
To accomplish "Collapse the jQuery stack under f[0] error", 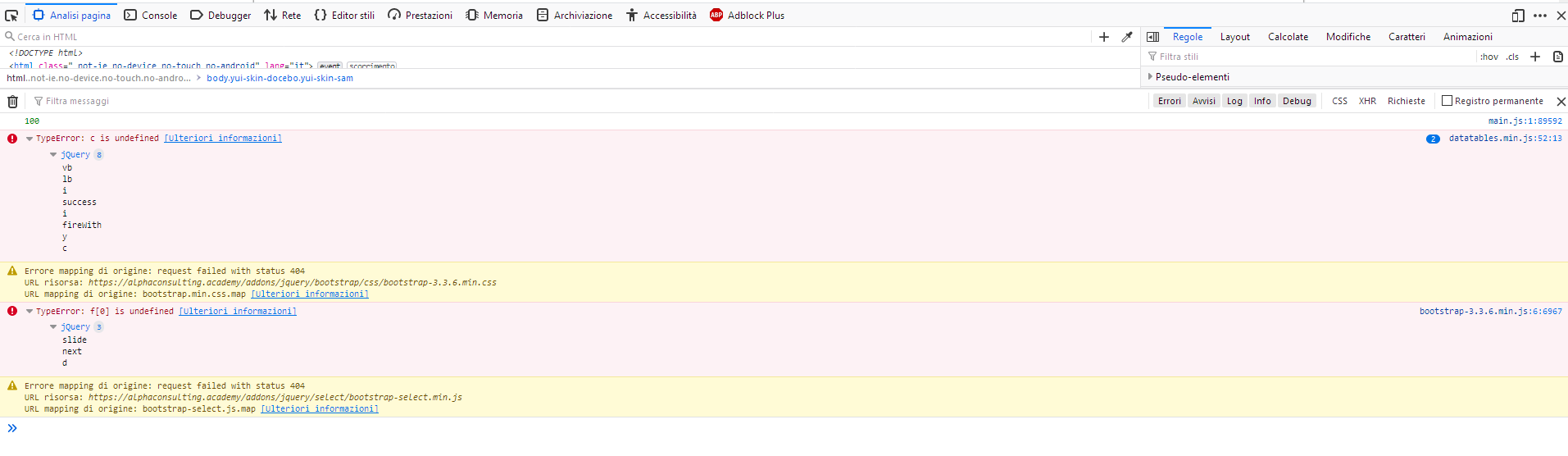I will (x=53, y=327).
